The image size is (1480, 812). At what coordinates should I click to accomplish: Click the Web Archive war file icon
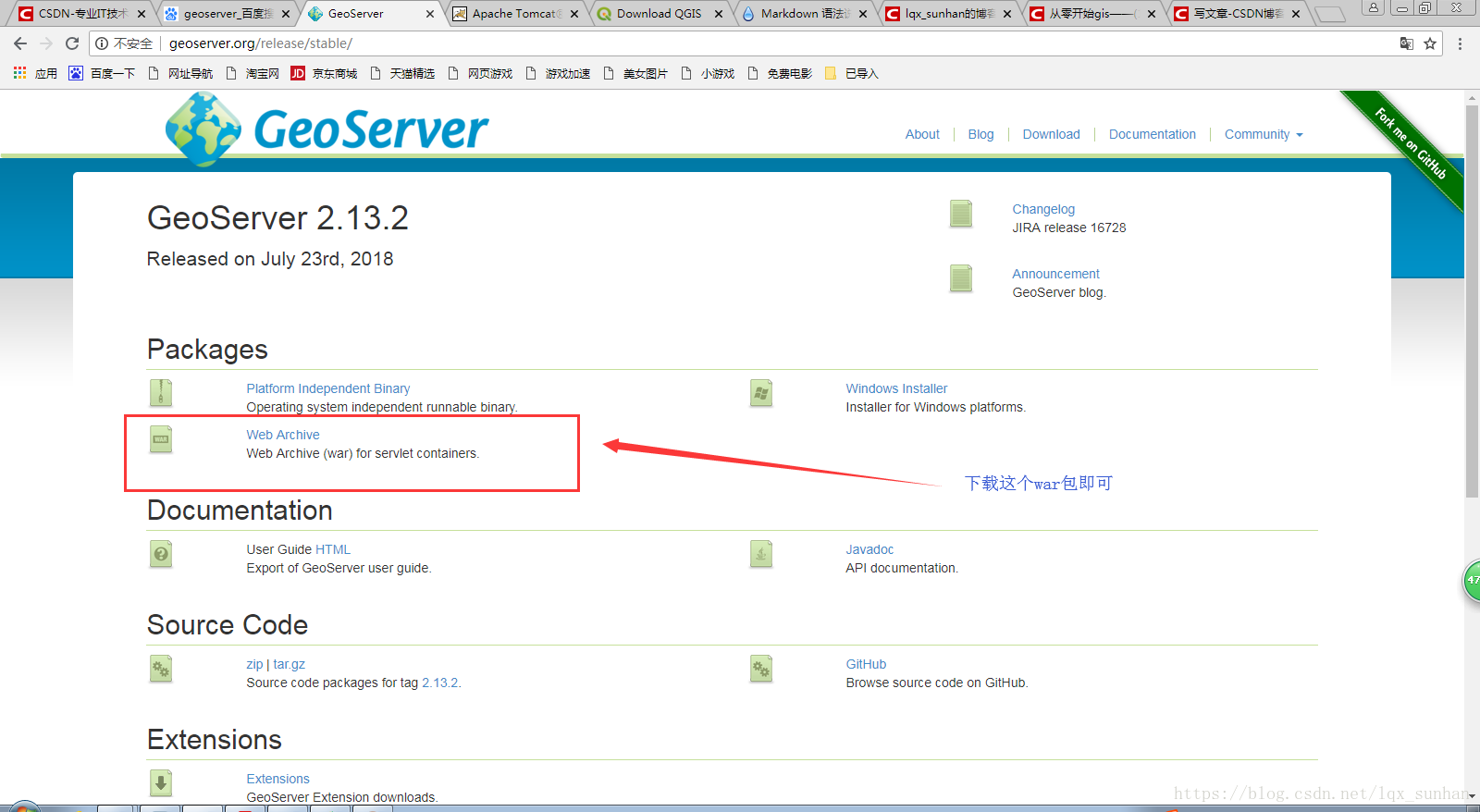click(161, 439)
